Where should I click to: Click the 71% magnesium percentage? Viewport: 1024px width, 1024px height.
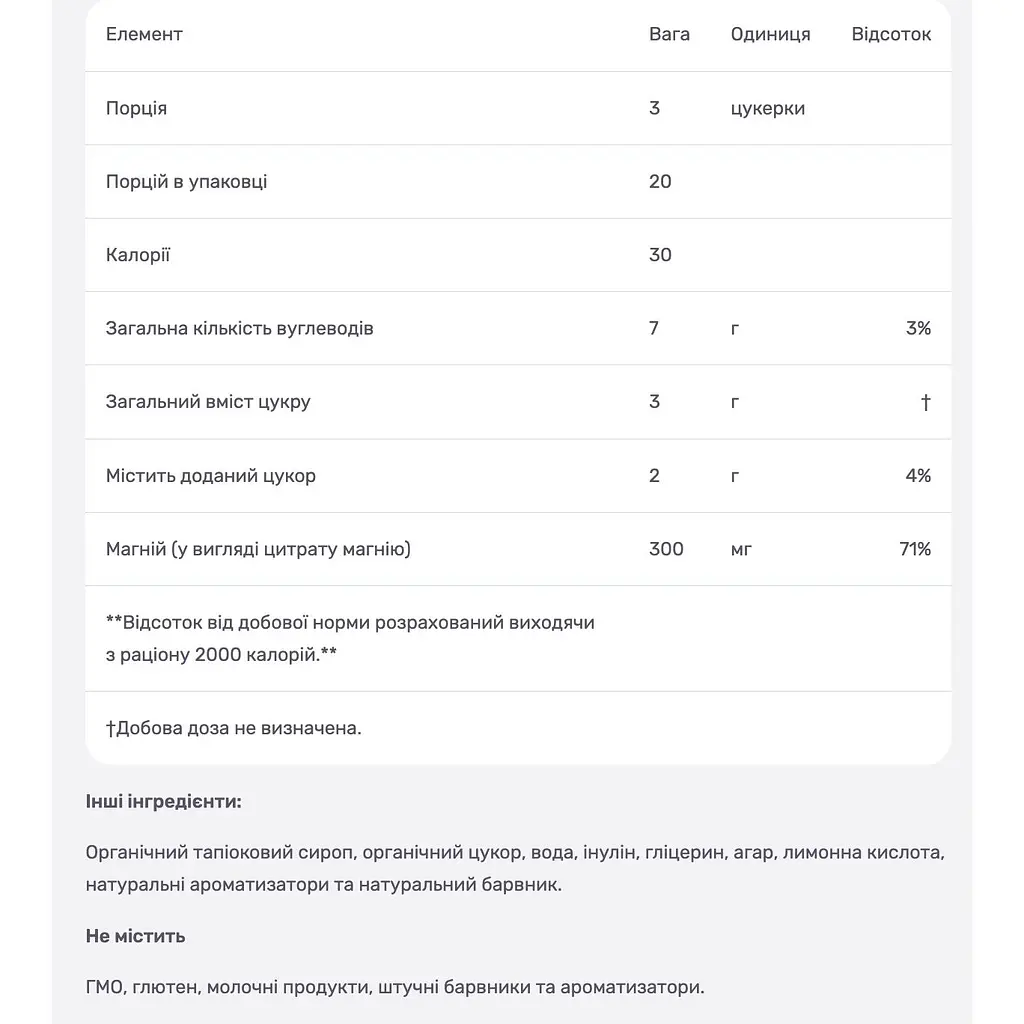click(915, 549)
